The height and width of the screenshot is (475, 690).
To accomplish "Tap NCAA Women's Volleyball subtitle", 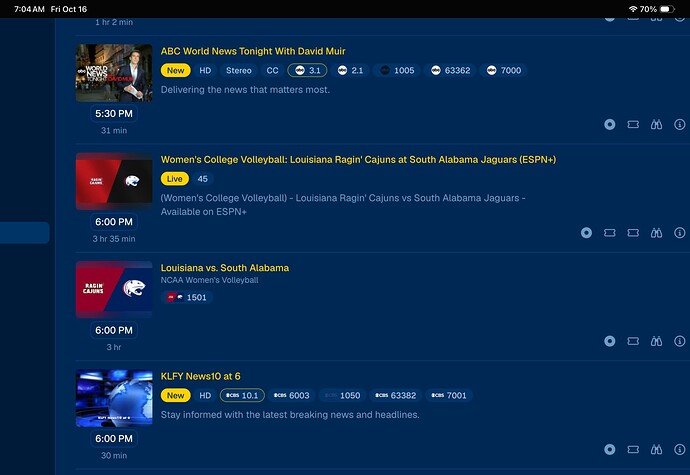I will pos(209,280).
